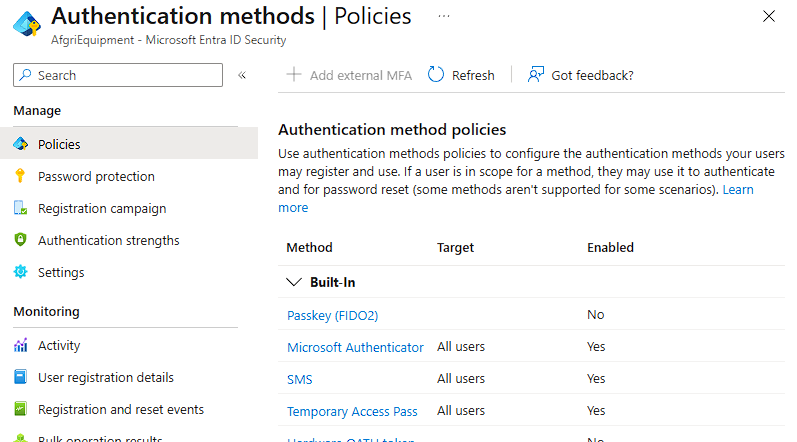Collapse the Built-In group chevron
This screenshot has width=797, height=442.
click(294, 282)
